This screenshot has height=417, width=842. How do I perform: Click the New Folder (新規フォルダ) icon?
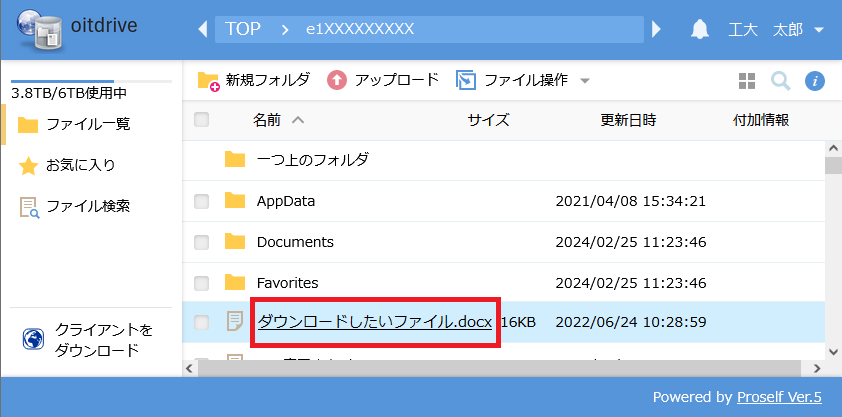tap(208, 80)
